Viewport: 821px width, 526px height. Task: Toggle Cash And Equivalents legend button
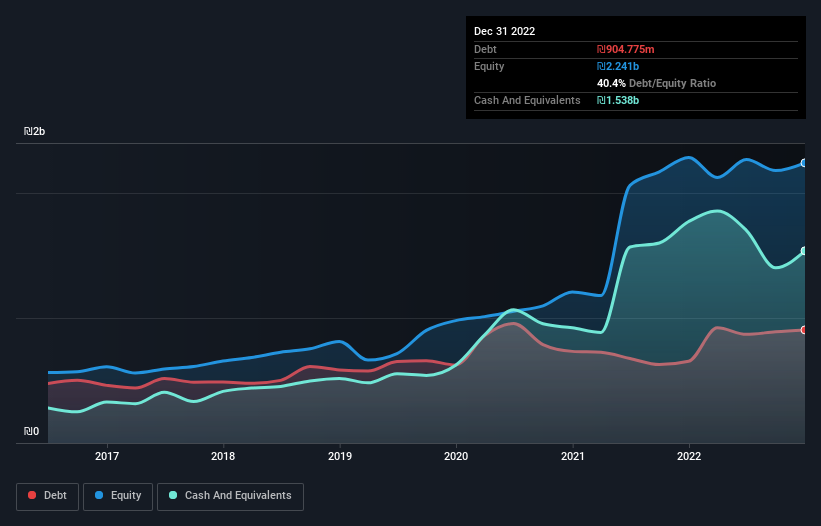pos(230,496)
